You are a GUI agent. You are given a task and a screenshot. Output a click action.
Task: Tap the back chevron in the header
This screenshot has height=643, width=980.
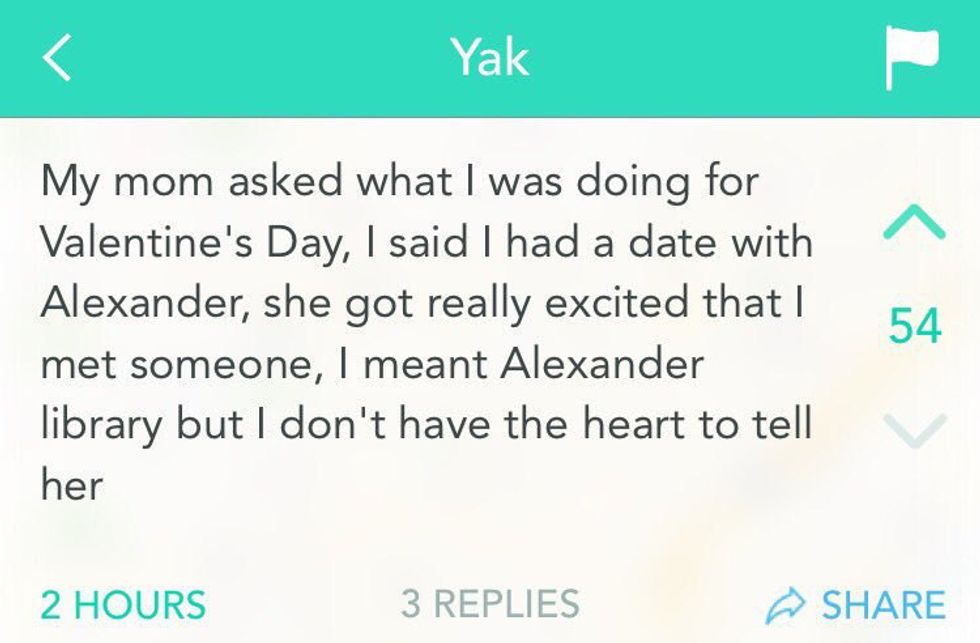pyautogui.click(x=58, y=59)
